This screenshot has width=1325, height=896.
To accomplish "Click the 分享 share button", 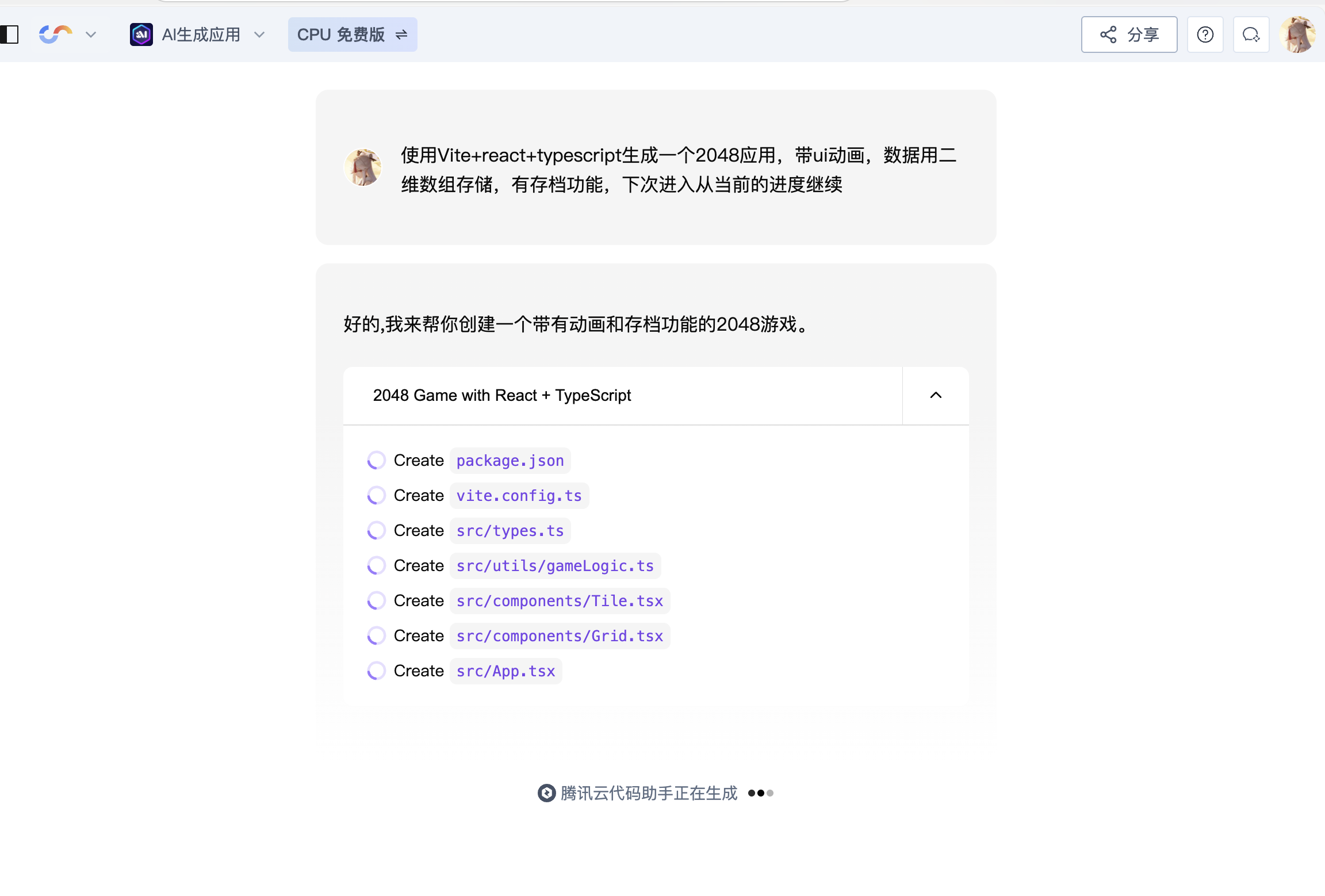I will click(1129, 35).
